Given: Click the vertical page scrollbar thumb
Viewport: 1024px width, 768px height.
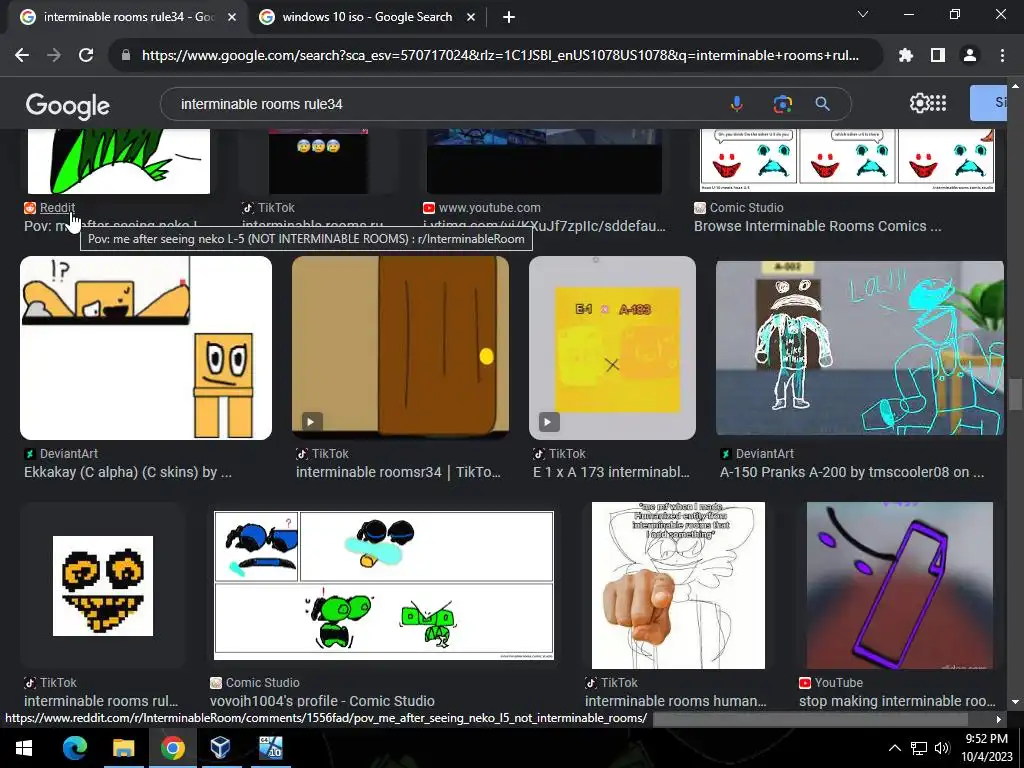Looking at the screenshot, I should pos(1014,394).
